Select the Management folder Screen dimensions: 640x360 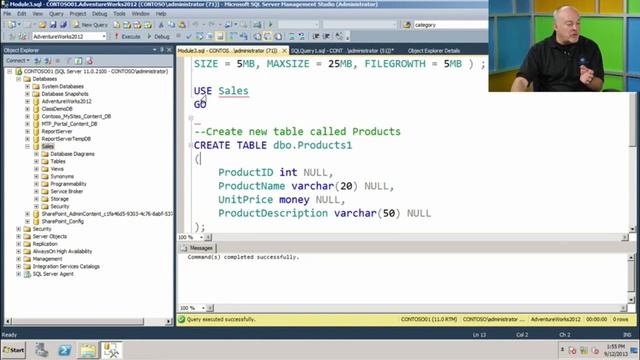click(x=47, y=259)
